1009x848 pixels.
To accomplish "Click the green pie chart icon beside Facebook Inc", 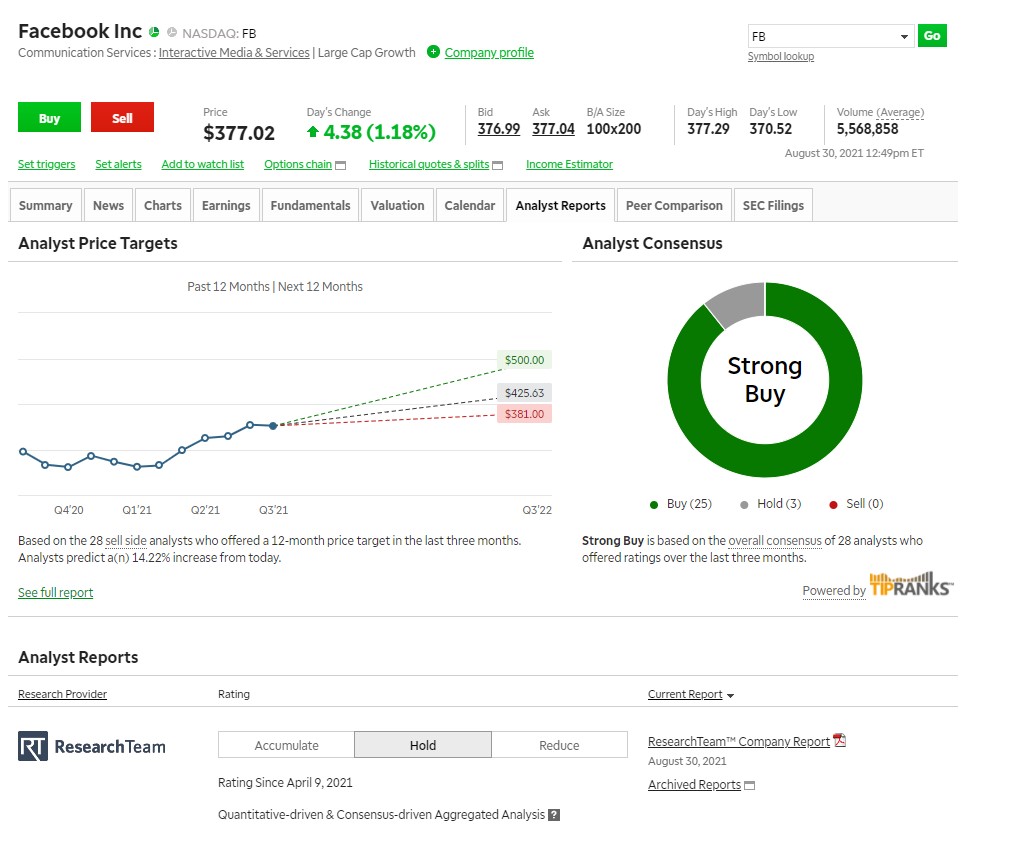I will [x=154, y=32].
